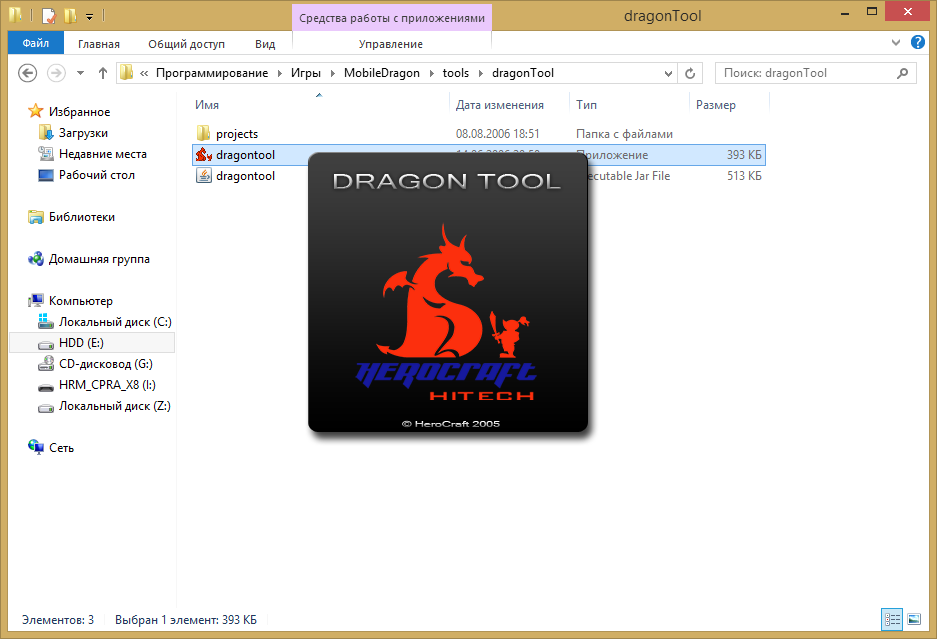
Task: Open the Файл menu
Action: (x=36, y=43)
